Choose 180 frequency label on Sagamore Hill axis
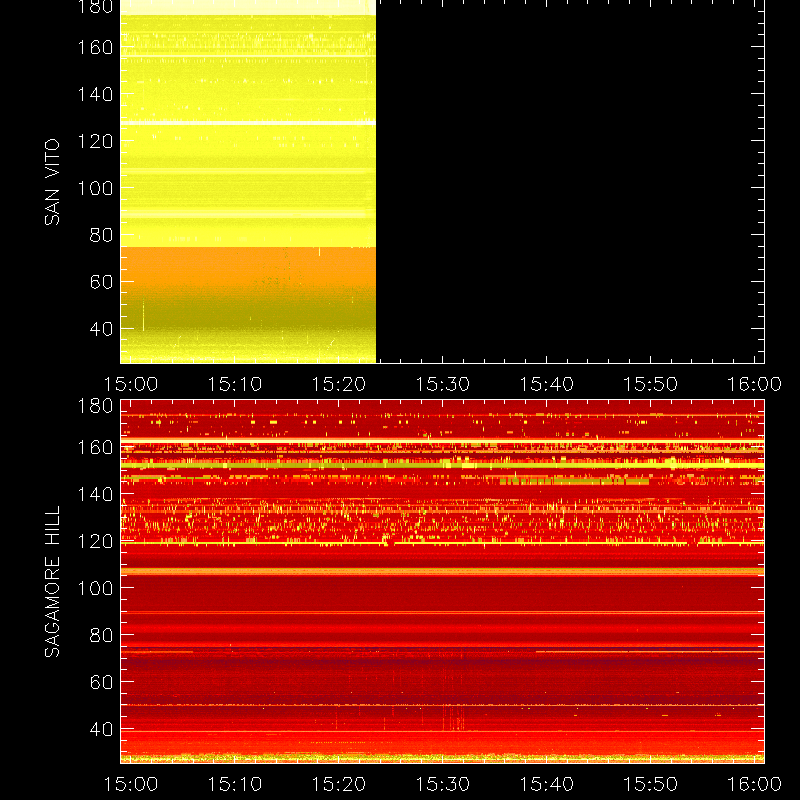Screen dimensions: 800x800 [x=95, y=406]
